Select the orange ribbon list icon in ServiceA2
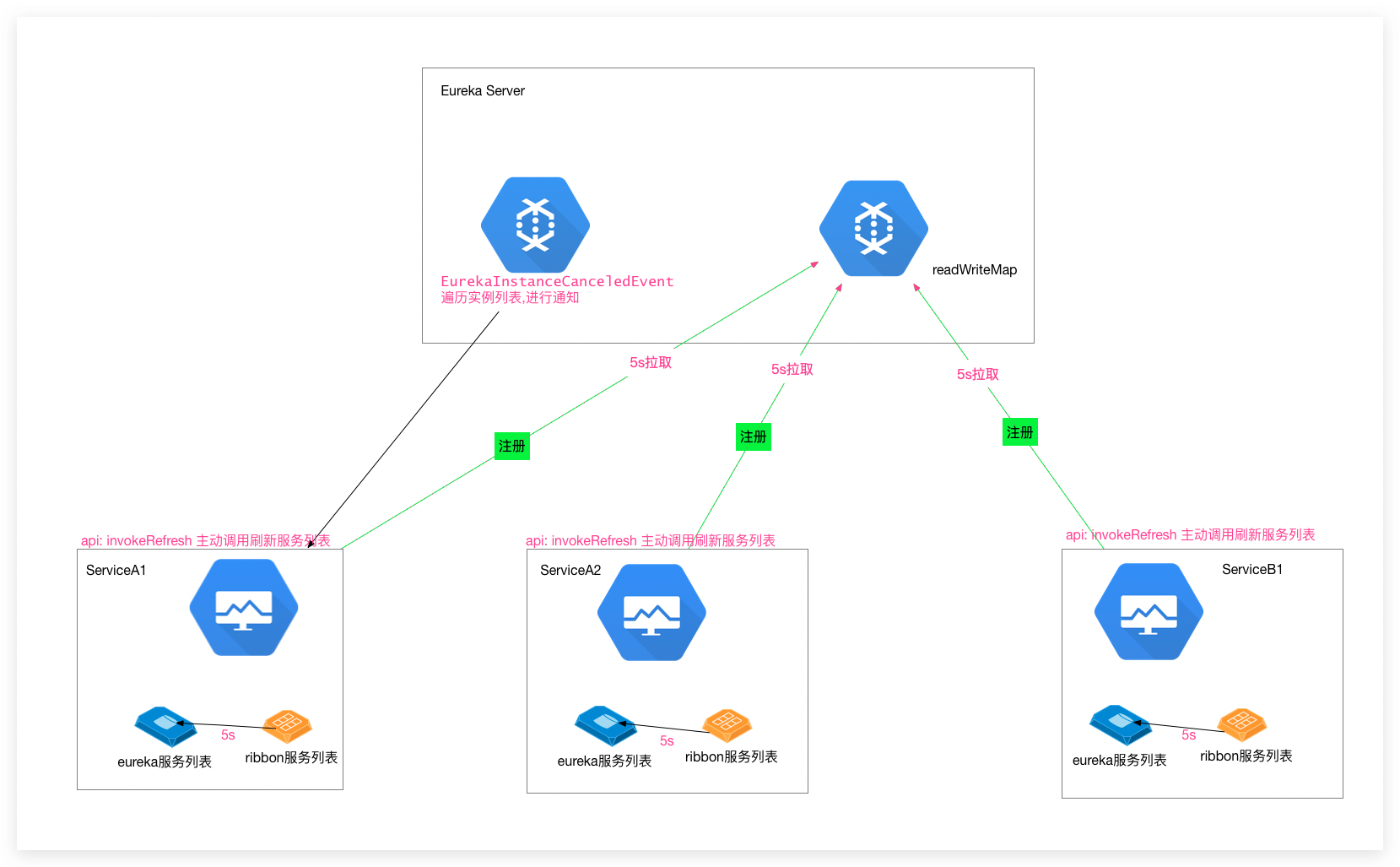Screen dimensions: 1400x867 727,724
